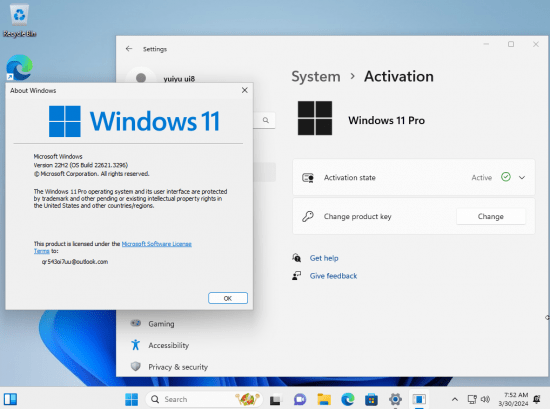Click the About Windows taskbar icon
Image resolution: width=550 pixels, height=409 pixels.
[x=419, y=400]
